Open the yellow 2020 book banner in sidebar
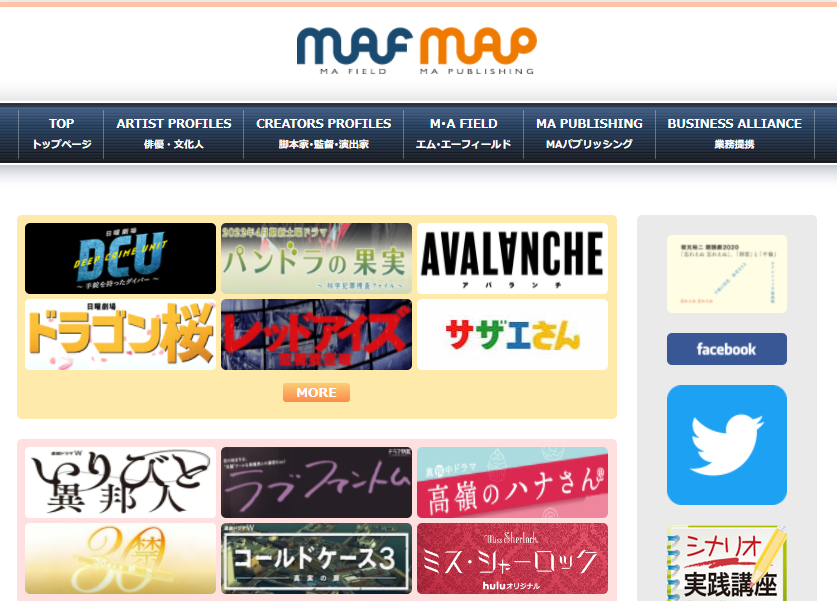Viewport: 837px width, 601px height. [x=726, y=274]
